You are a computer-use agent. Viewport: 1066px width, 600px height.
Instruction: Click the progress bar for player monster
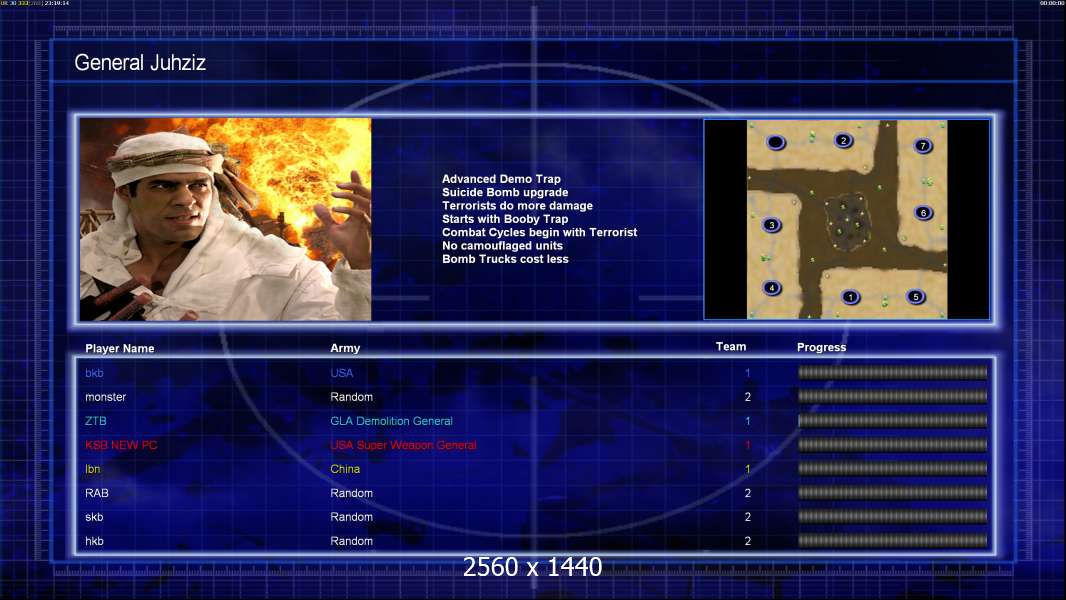coord(892,396)
